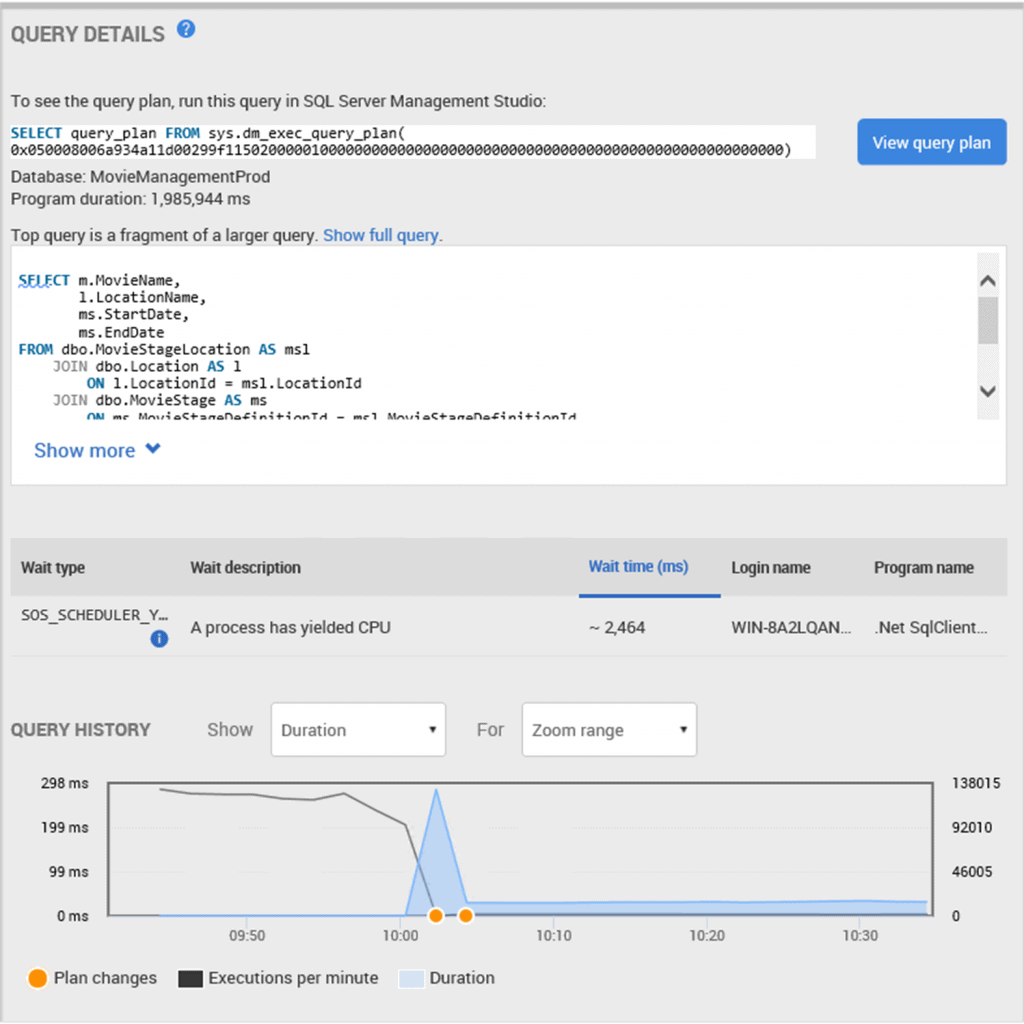
Task: Click the info icon below SOS_SCHEDULER_YIELD
Action: [159, 639]
